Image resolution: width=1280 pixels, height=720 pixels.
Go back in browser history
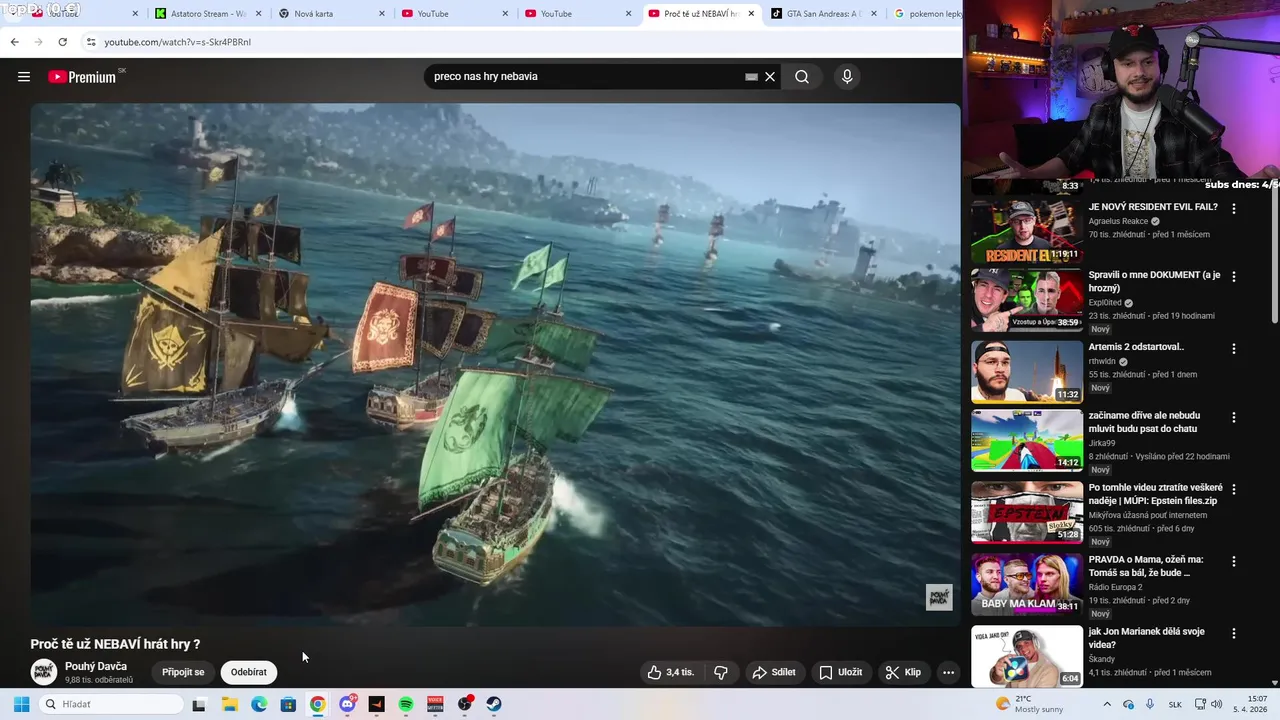click(14, 42)
